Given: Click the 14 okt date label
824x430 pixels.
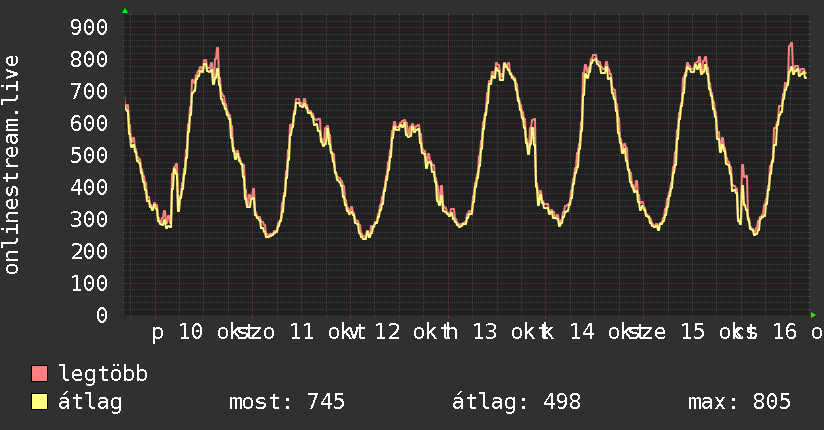Looking at the screenshot, I should pos(604,332).
